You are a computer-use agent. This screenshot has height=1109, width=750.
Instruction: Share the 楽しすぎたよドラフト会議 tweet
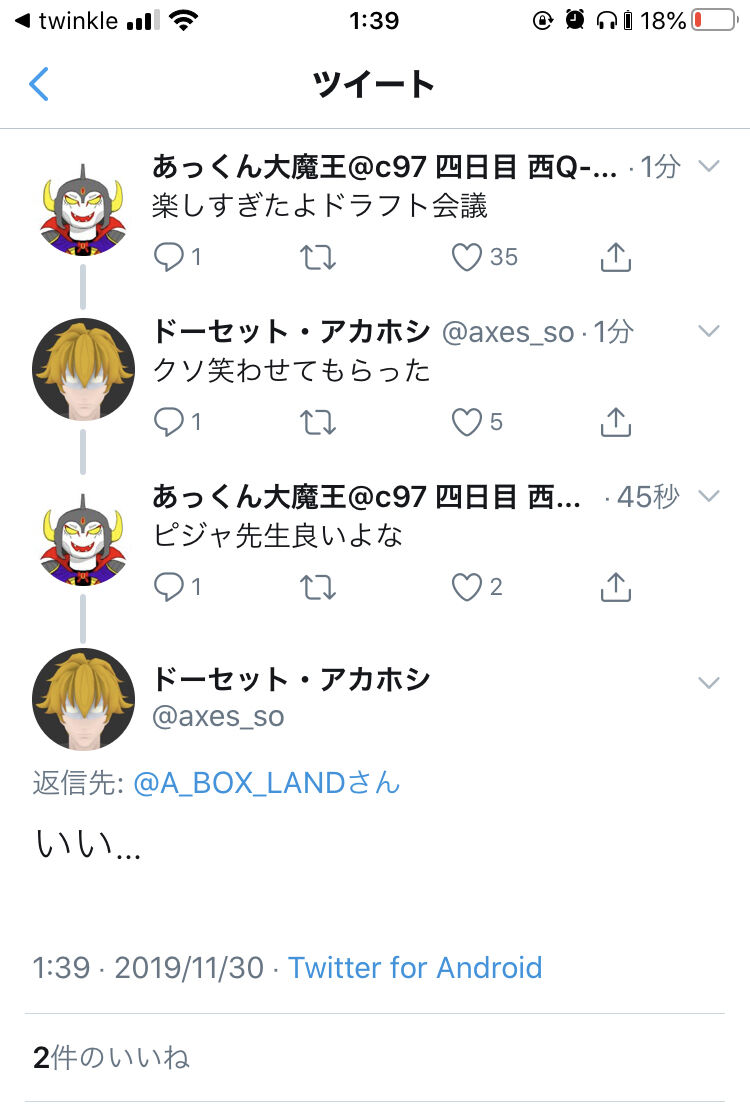point(616,257)
